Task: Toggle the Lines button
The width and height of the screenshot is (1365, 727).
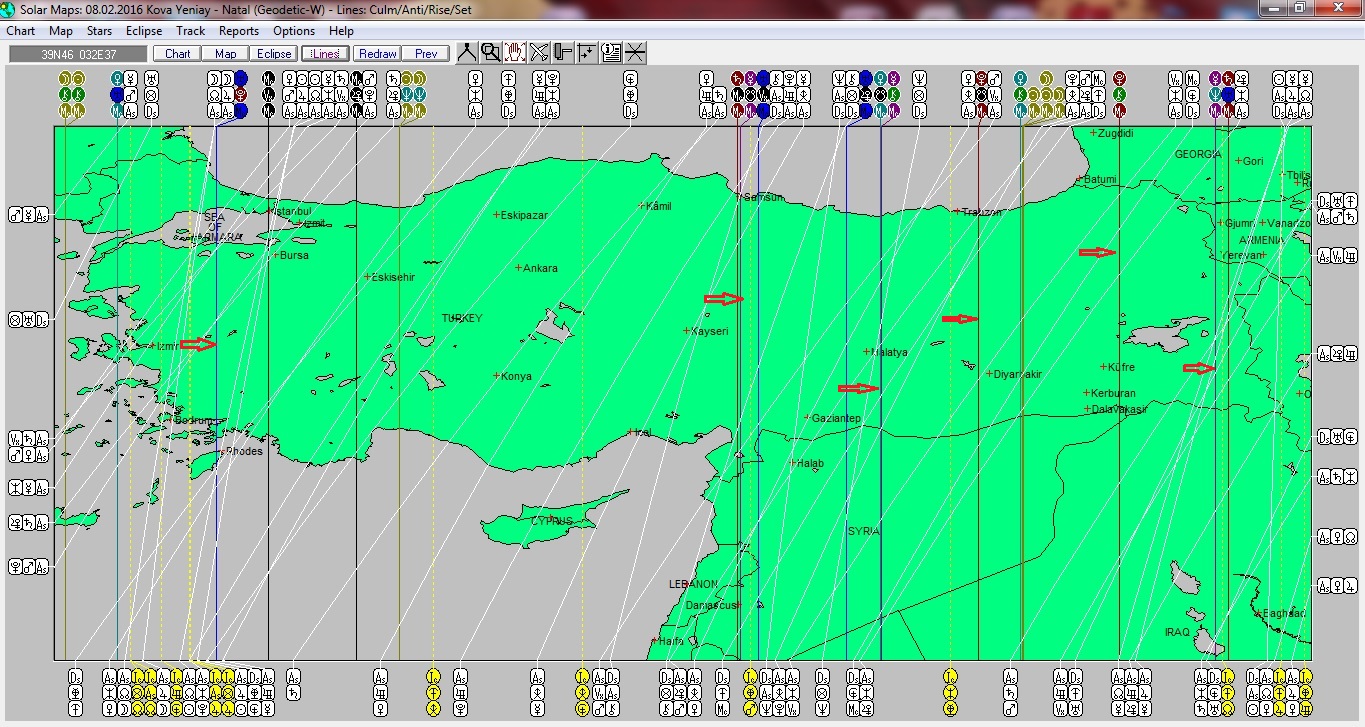Action: [325, 54]
